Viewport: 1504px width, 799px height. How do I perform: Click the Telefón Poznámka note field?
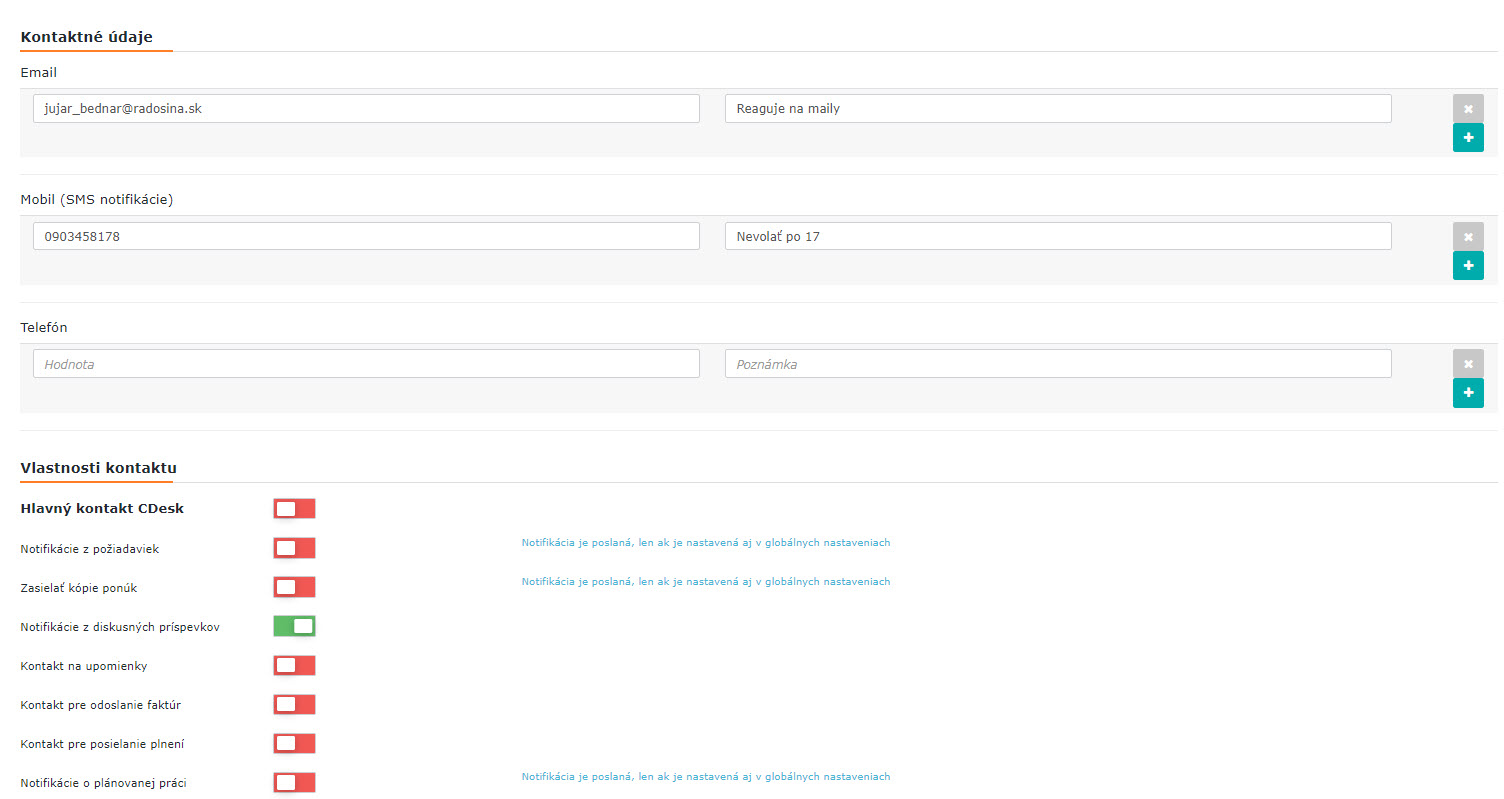tap(1057, 364)
